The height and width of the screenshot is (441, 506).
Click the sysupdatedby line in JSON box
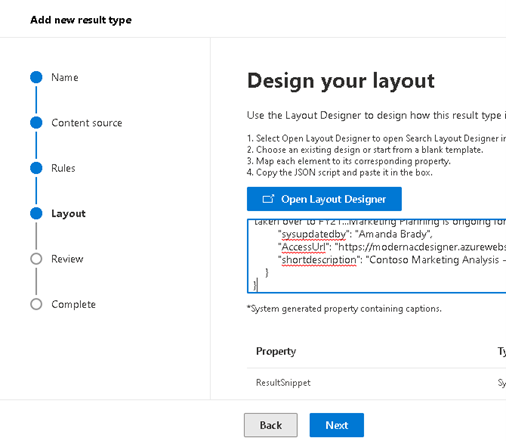[x=355, y=234]
